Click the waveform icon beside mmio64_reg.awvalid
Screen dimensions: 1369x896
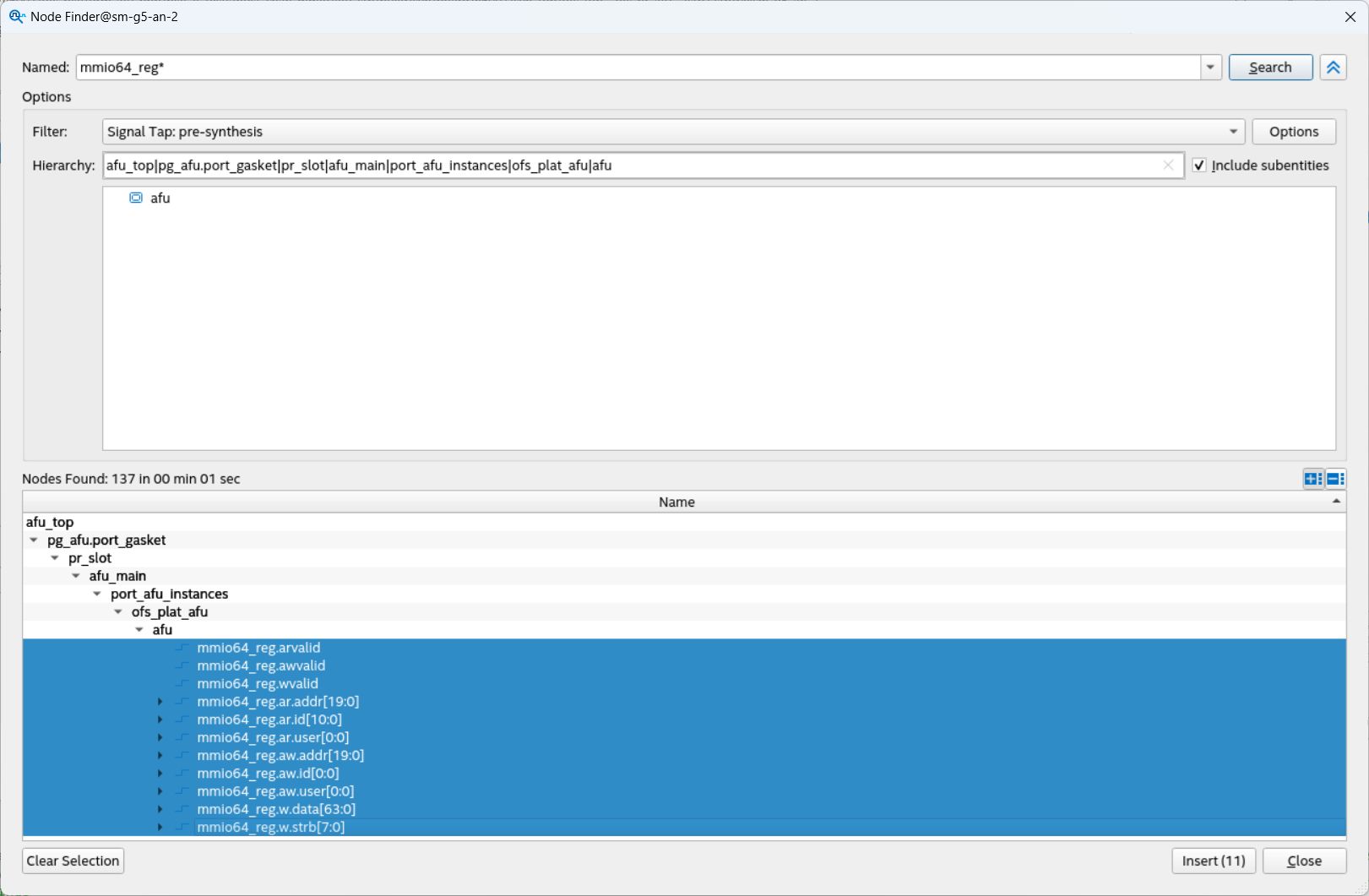point(182,665)
